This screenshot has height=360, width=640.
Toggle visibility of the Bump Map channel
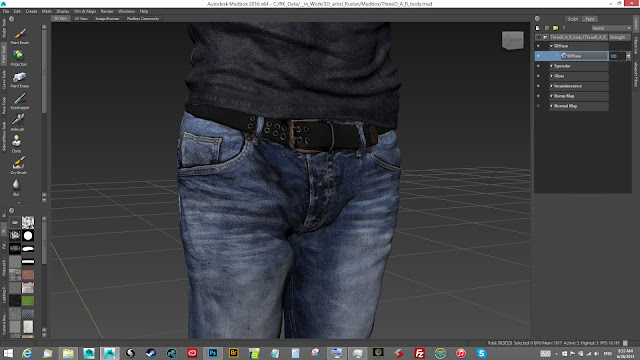point(538,96)
